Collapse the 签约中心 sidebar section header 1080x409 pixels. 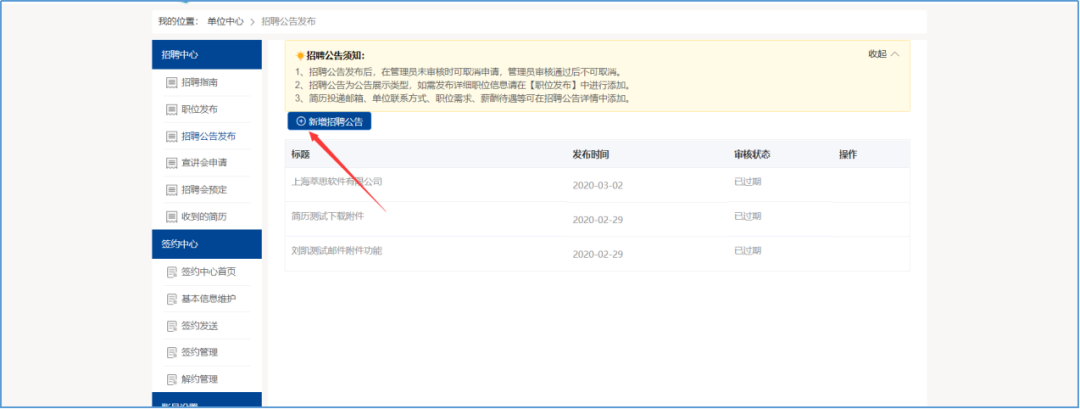click(206, 244)
